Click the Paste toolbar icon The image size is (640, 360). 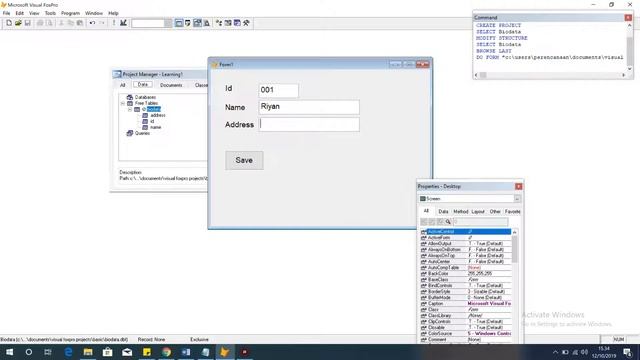coord(80,23)
